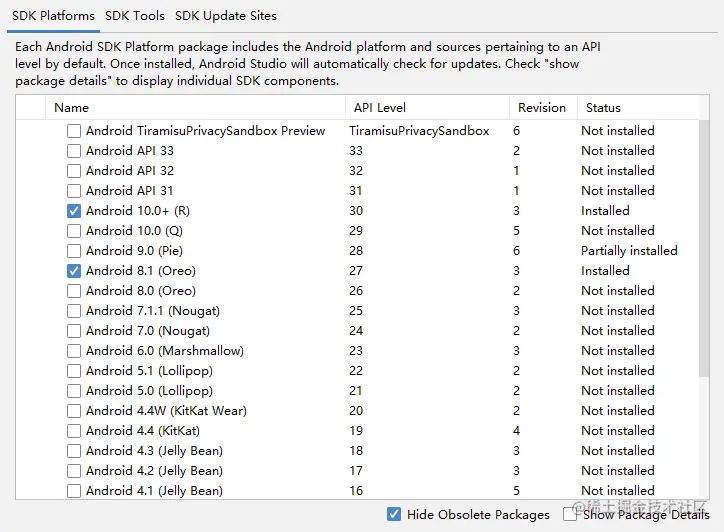Open the SDK Tools tab
The image size is (724, 532).
click(134, 16)
